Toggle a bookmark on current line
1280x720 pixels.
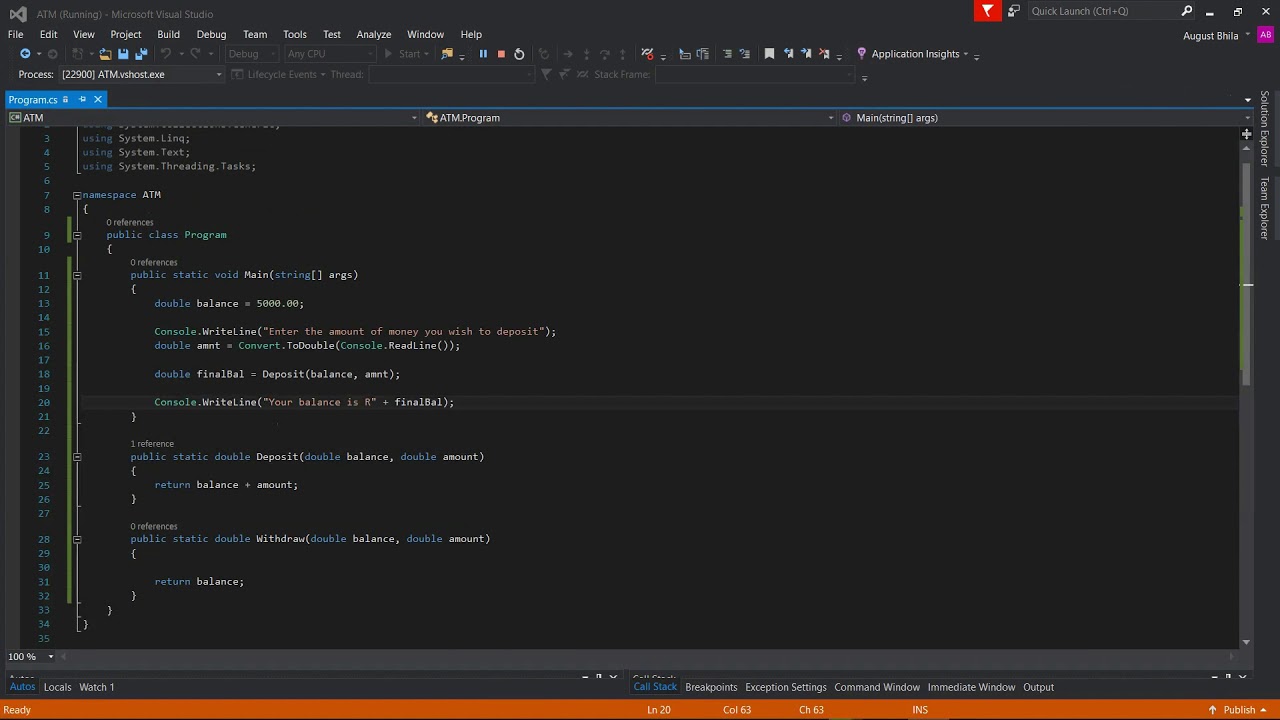[x=769, y=54]
